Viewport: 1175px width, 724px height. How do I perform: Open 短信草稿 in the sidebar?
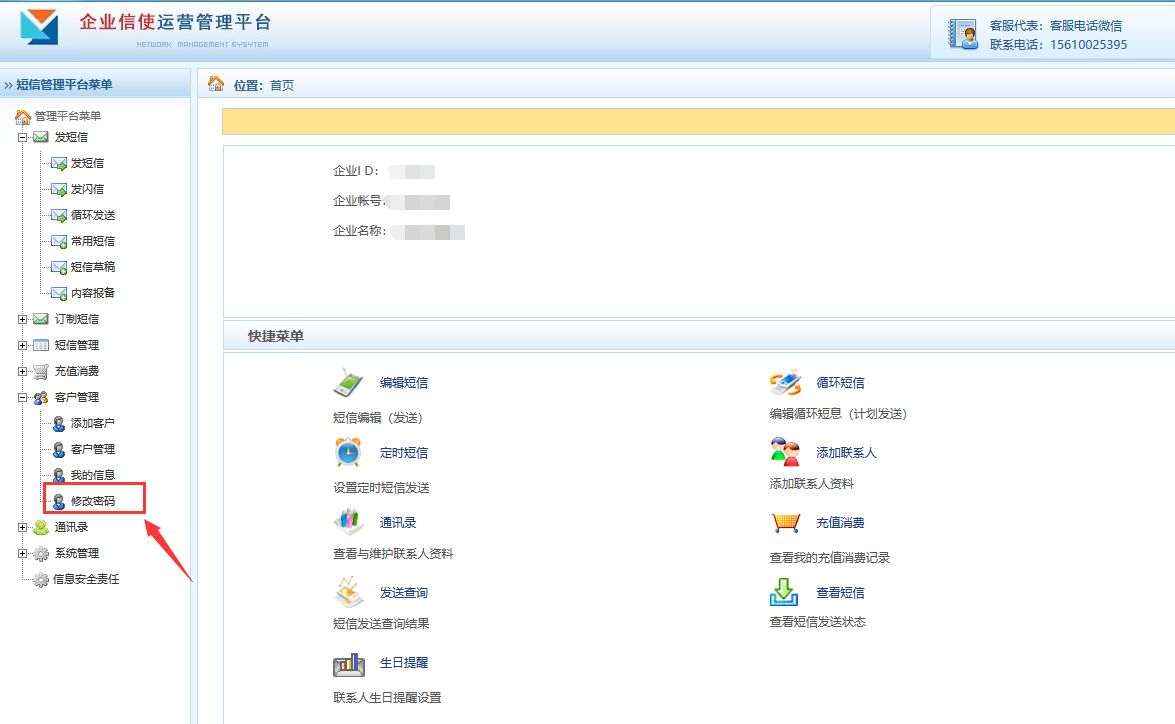point(93,267)
